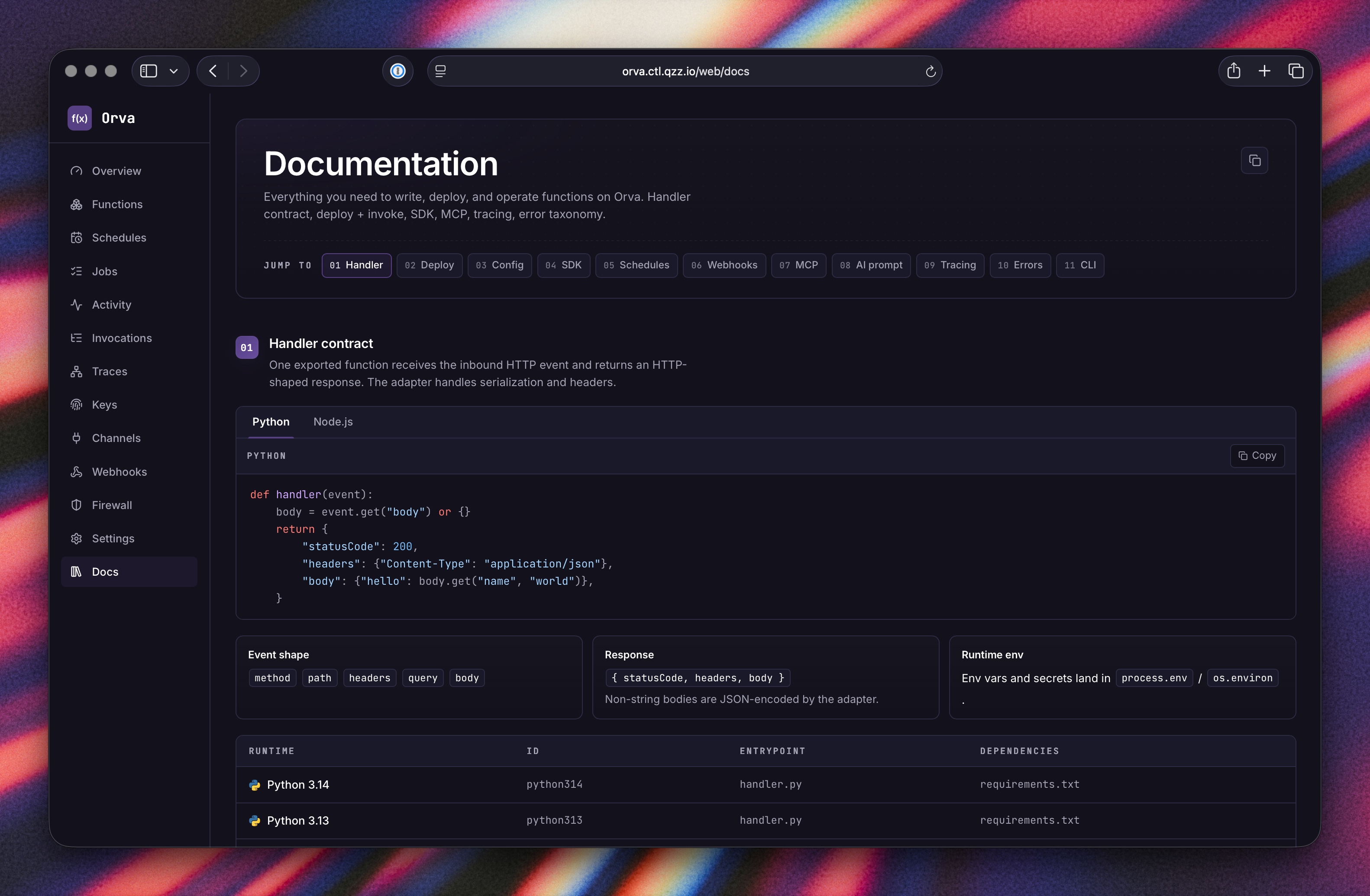Viewport: 1370px width, 896px height.
Task: Click the 1Password extension icon
Action: pyautogui.click(x=398, y=71)
